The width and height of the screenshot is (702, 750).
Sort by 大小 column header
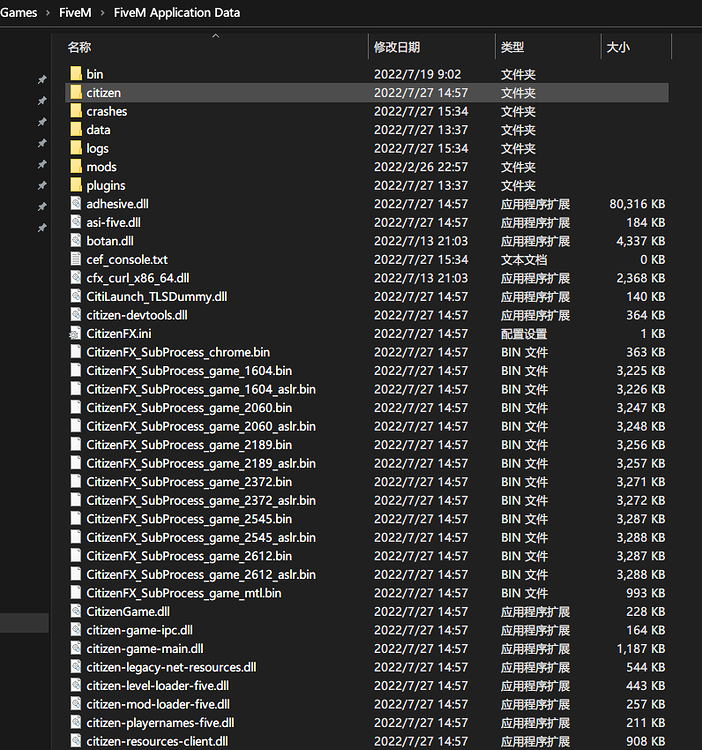pyautogui.click(x=617, y=47)
